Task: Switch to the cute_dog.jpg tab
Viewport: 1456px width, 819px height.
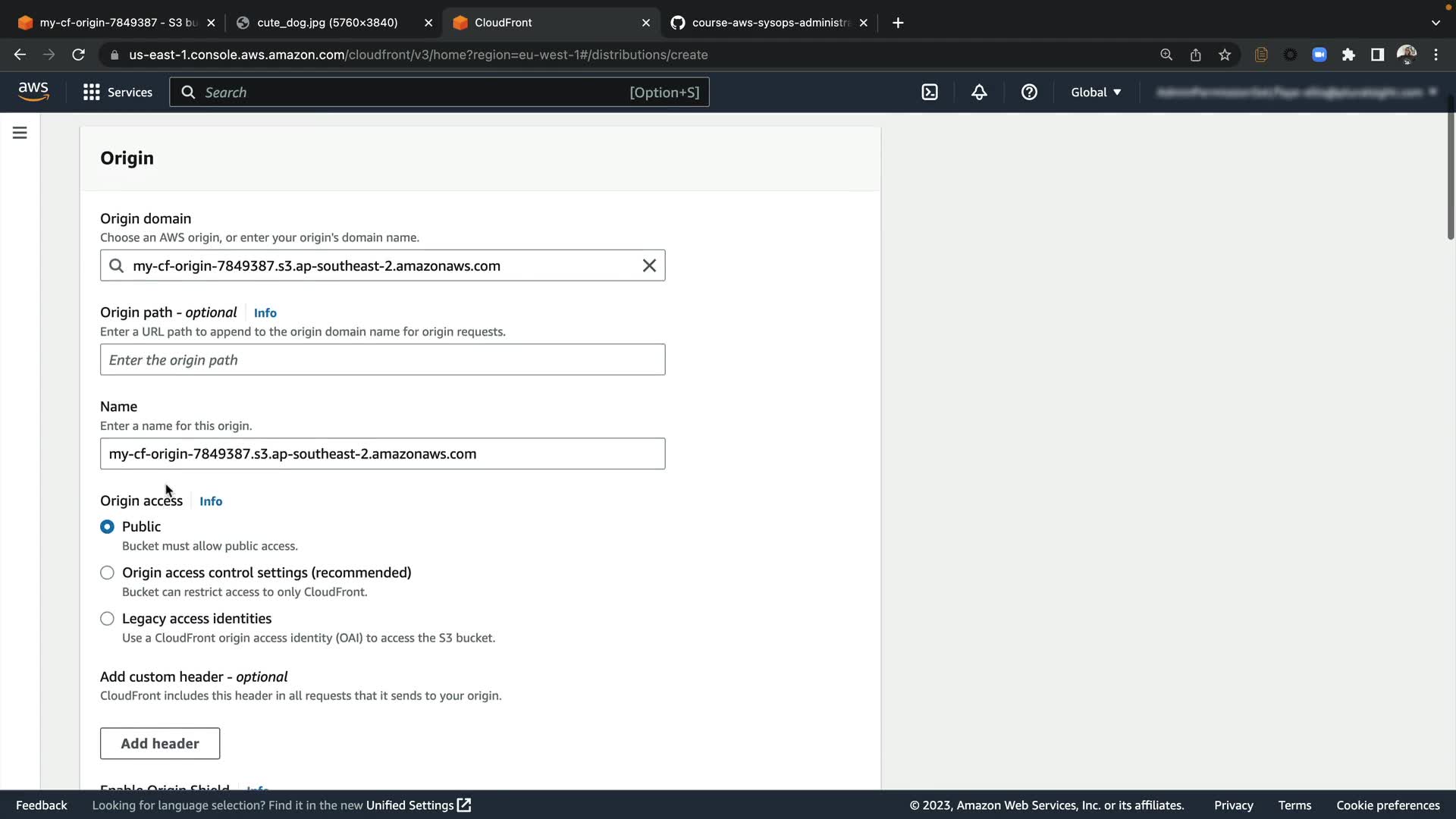Action: [x=326, y=23]
